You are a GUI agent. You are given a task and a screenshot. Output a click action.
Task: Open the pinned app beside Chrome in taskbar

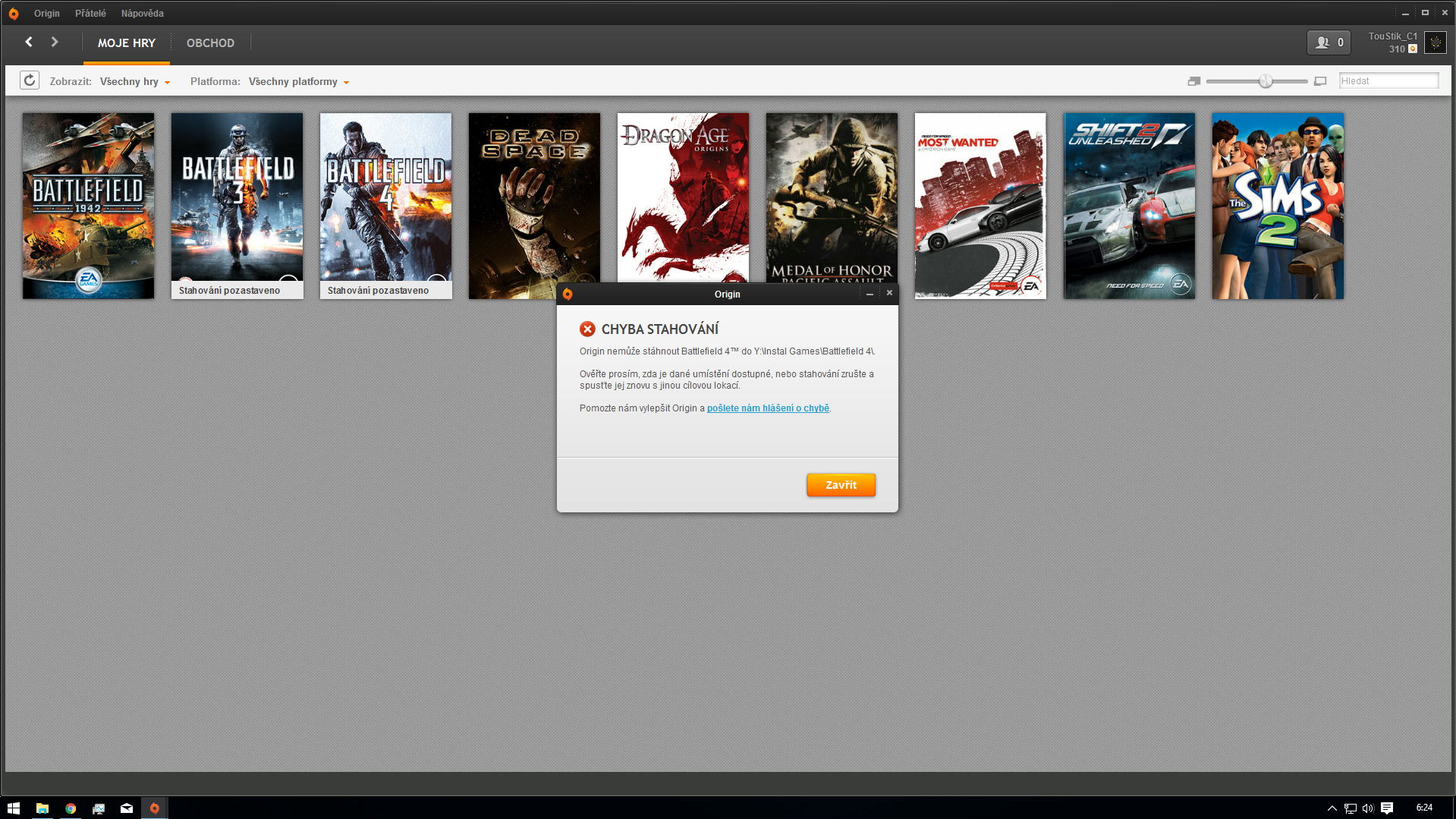click(x=99, y=808)
